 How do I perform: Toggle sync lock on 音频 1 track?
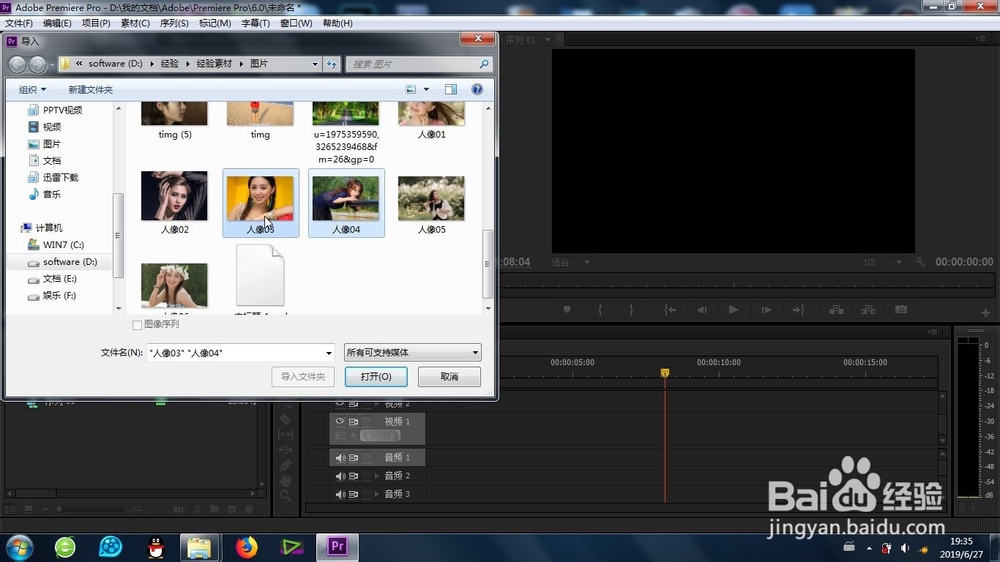pyautogui.click(x=353, y=457)
